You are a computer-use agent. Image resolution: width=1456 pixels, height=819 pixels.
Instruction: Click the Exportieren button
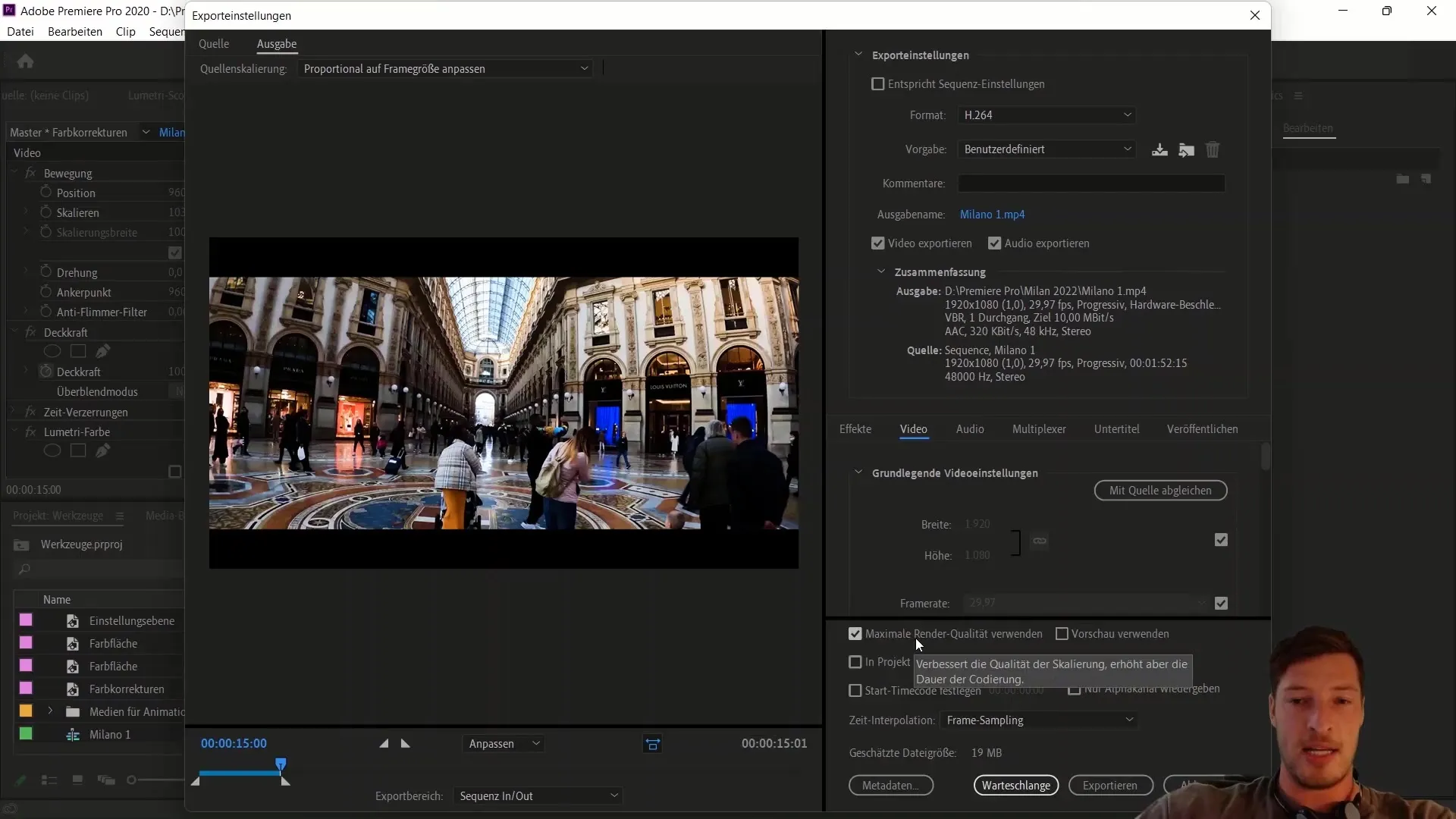coord(1110,786)
